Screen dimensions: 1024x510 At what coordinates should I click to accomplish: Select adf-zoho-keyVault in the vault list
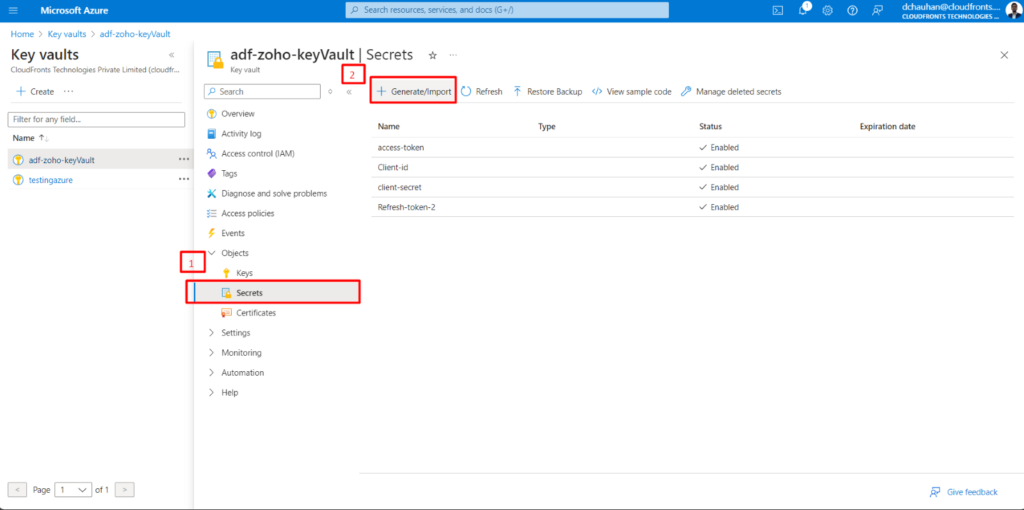point(62,159)
